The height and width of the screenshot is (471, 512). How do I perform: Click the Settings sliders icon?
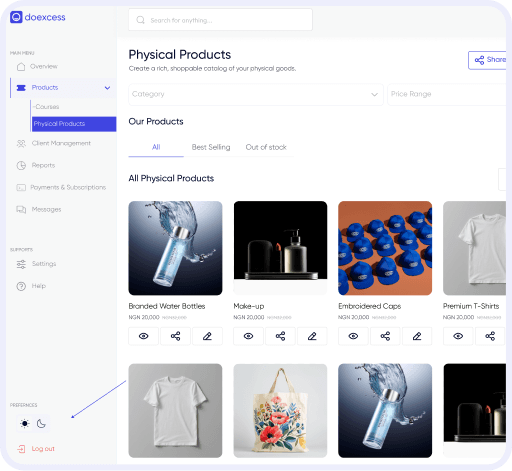point(21,264)
